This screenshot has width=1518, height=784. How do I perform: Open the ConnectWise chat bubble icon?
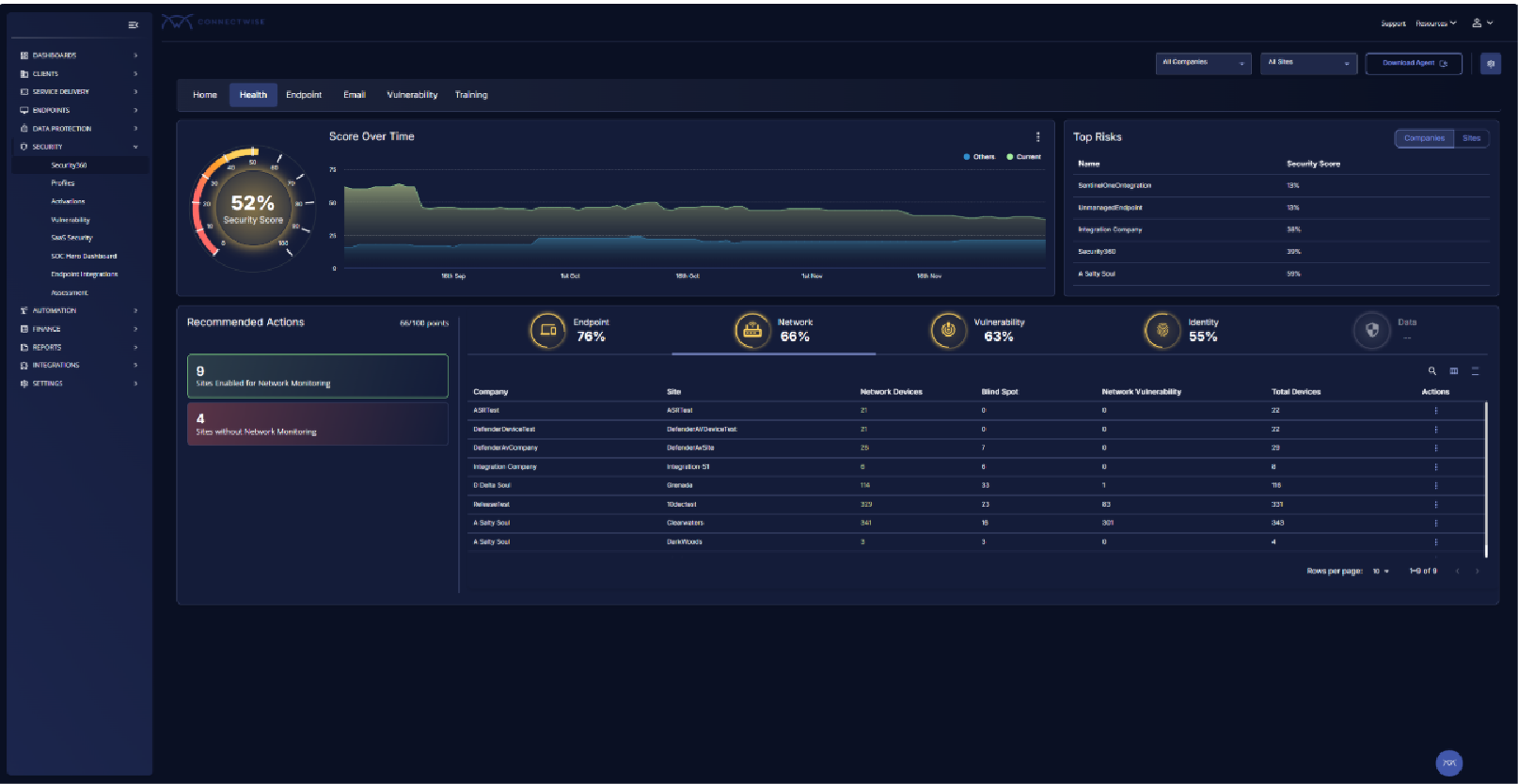[x=1448, y=762]
